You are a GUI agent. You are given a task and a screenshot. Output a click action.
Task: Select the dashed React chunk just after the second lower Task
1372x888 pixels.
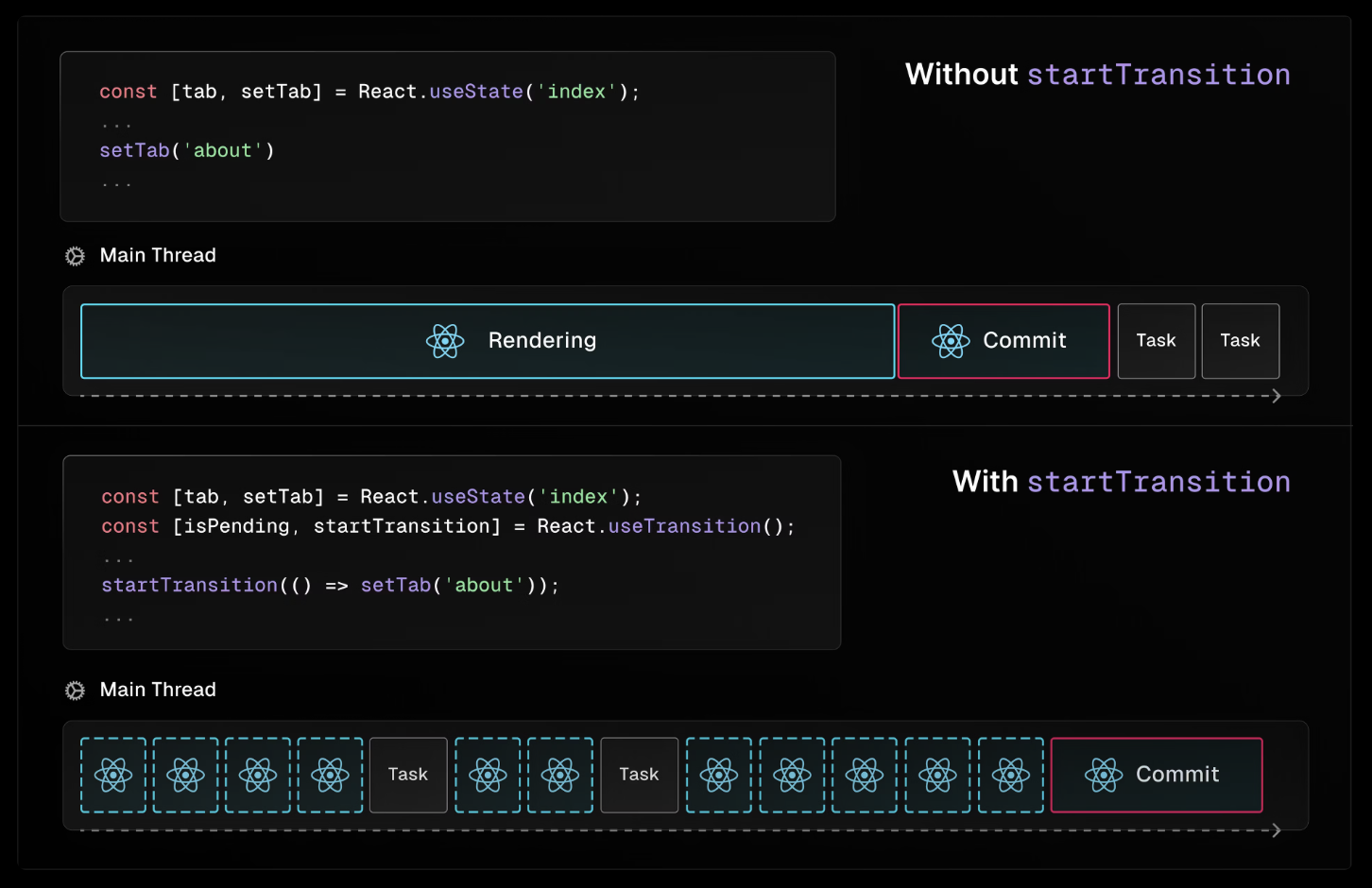[x=719, y=776]
